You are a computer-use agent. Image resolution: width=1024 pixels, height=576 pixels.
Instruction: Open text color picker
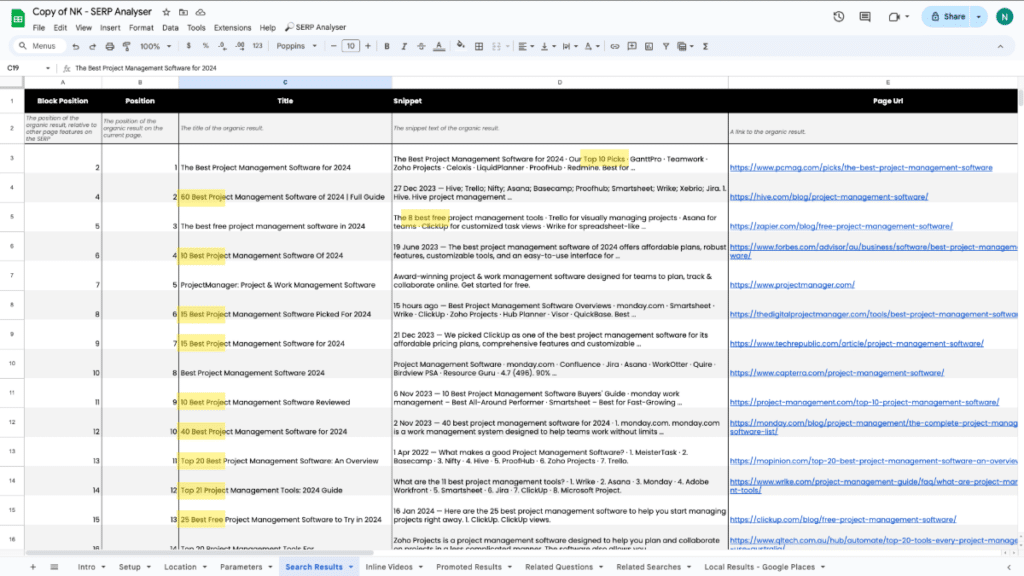click(x=439, y=46)
